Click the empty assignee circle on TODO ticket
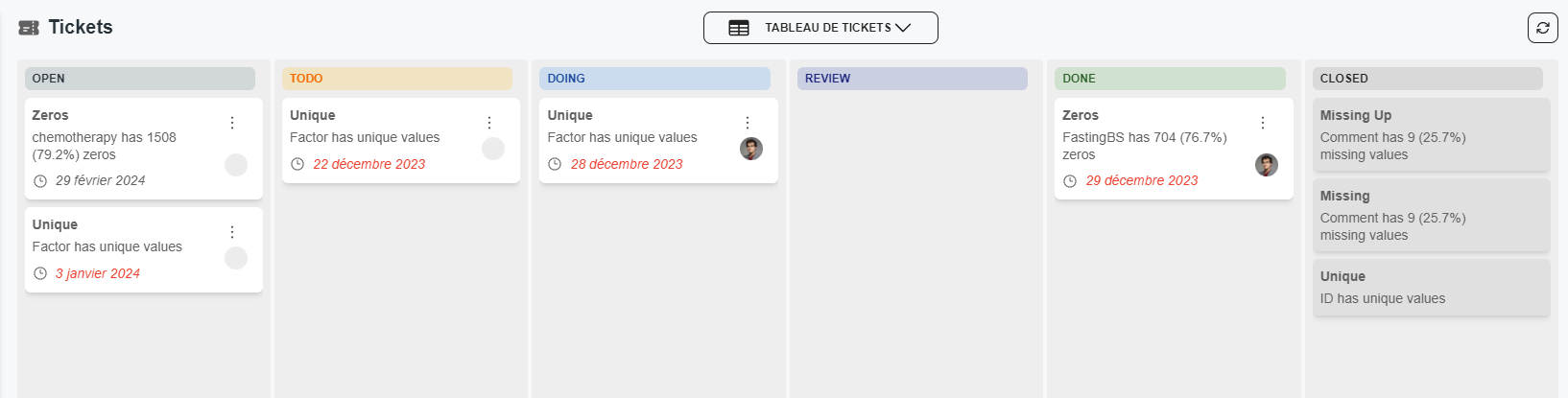 pos(493,149)
